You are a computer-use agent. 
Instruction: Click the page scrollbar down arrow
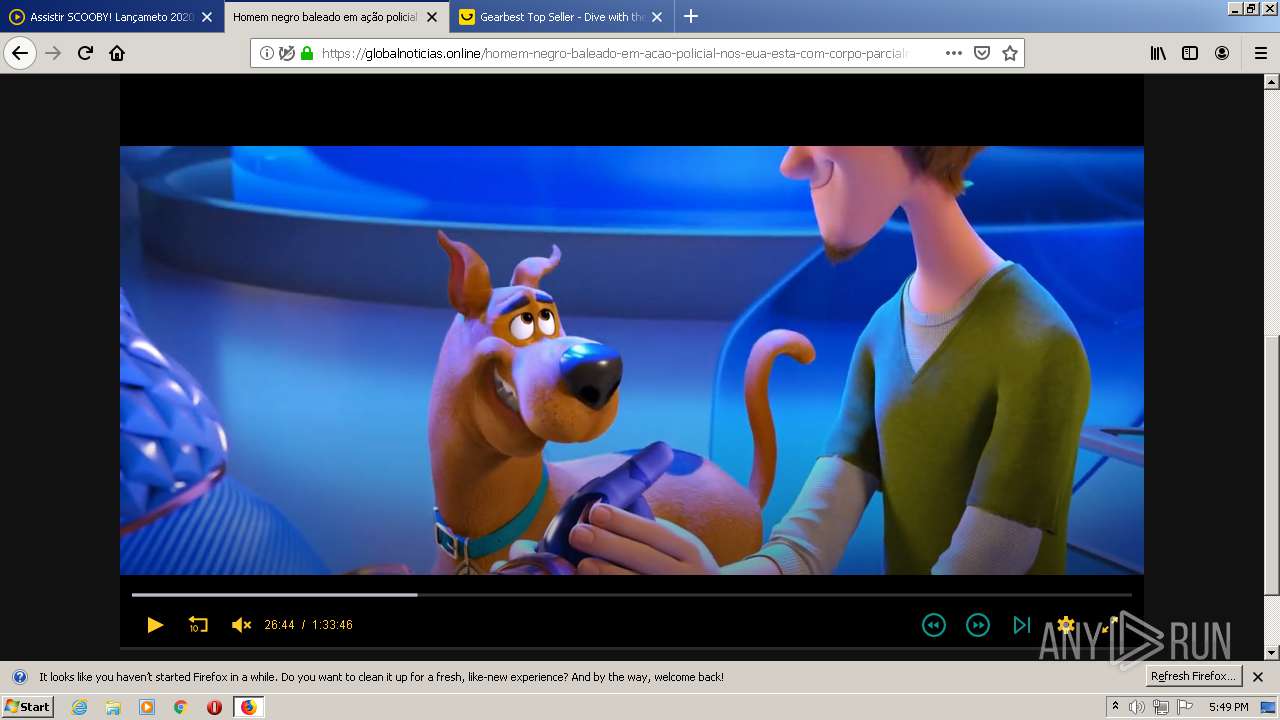[1272, 652]
